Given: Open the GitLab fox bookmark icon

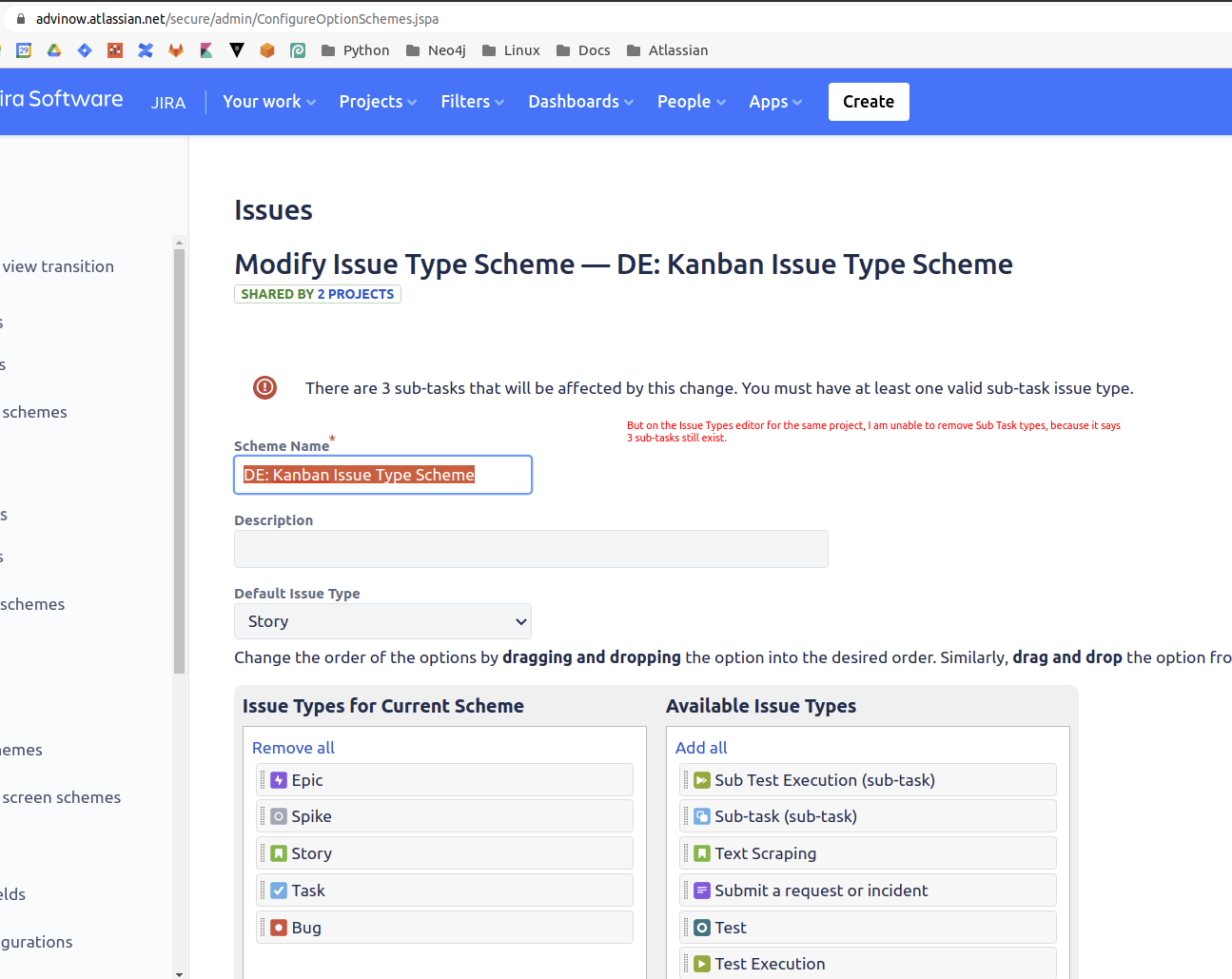Looking at the screenshot, I should 176,50.
